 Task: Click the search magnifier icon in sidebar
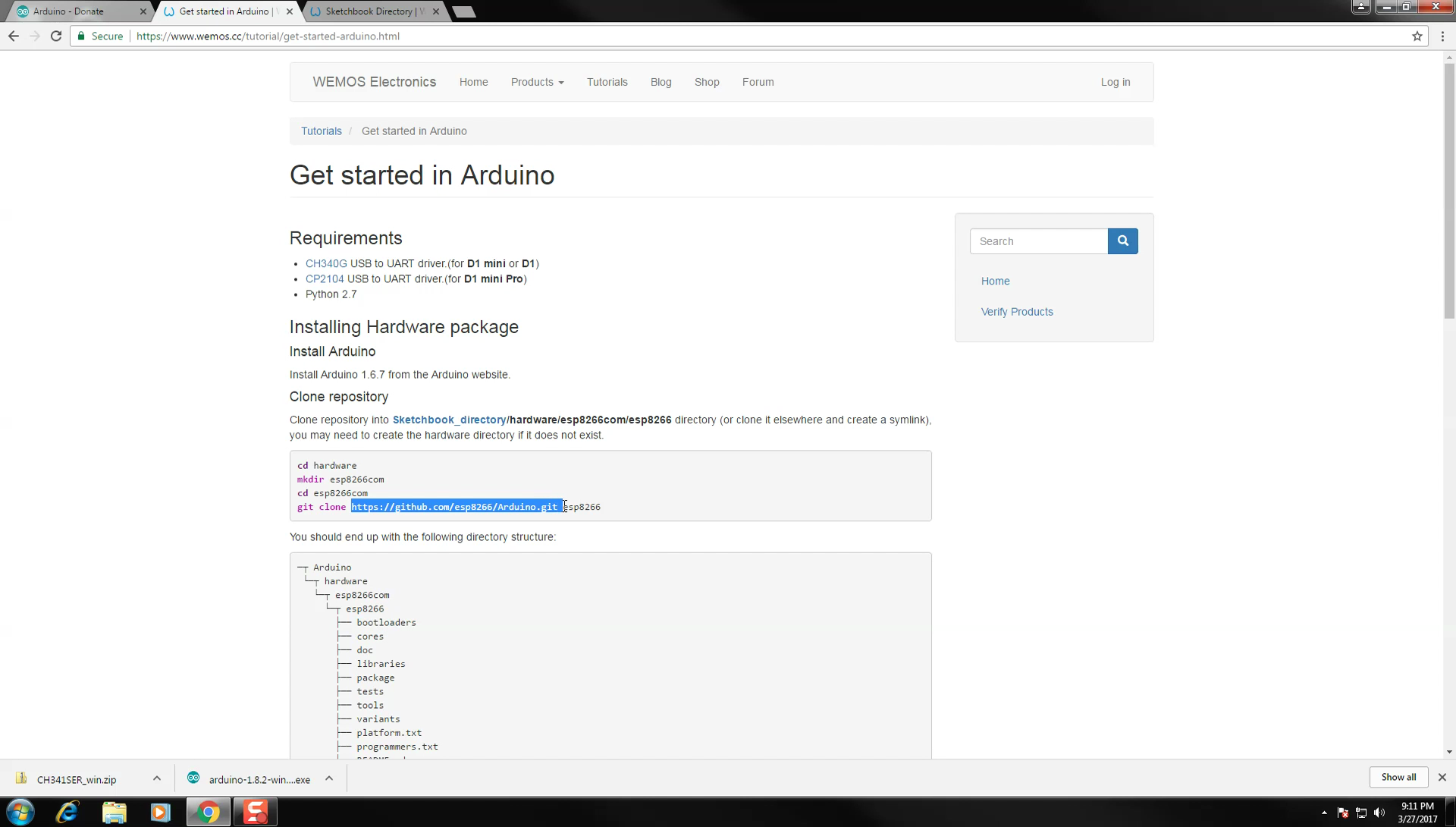(1122, 240)
